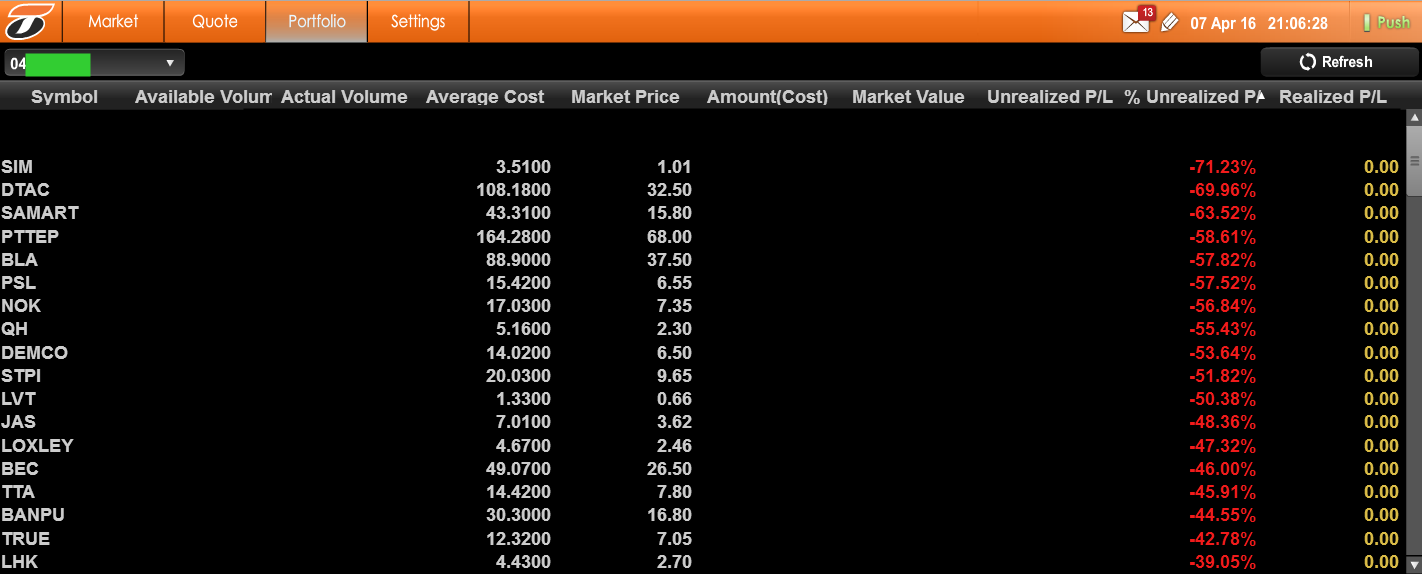
Task: Sort by the Symbol column header
Action: pyautogui.click(x=65, y=97)
